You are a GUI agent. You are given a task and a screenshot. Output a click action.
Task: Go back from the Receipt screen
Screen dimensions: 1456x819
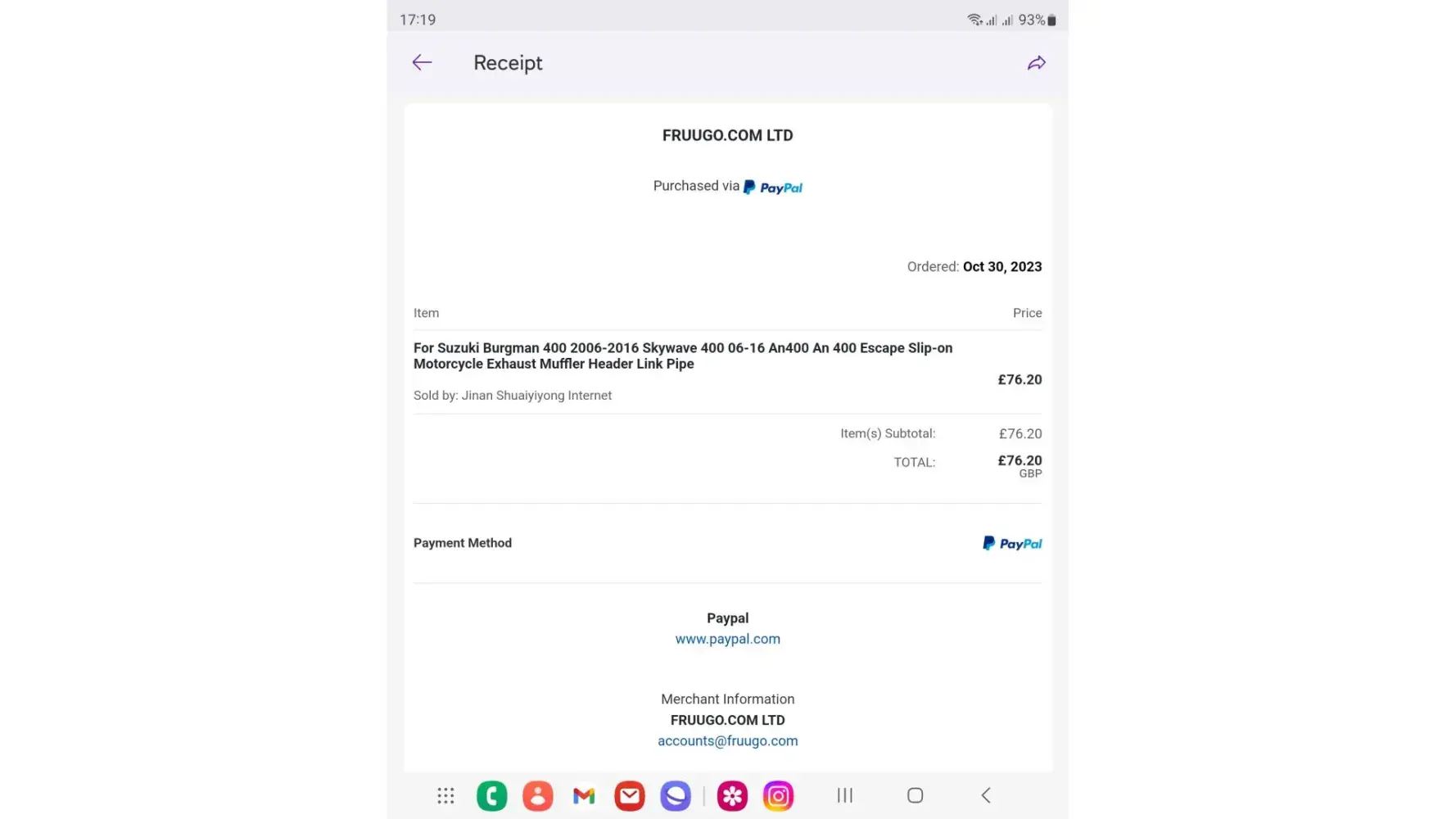point(422,63)
